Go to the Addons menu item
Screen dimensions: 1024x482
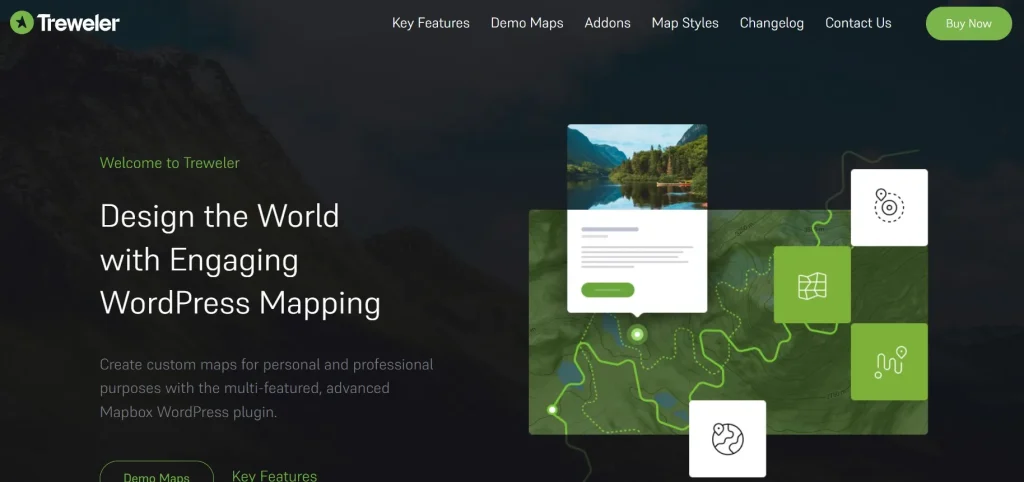tap(607, 24)
